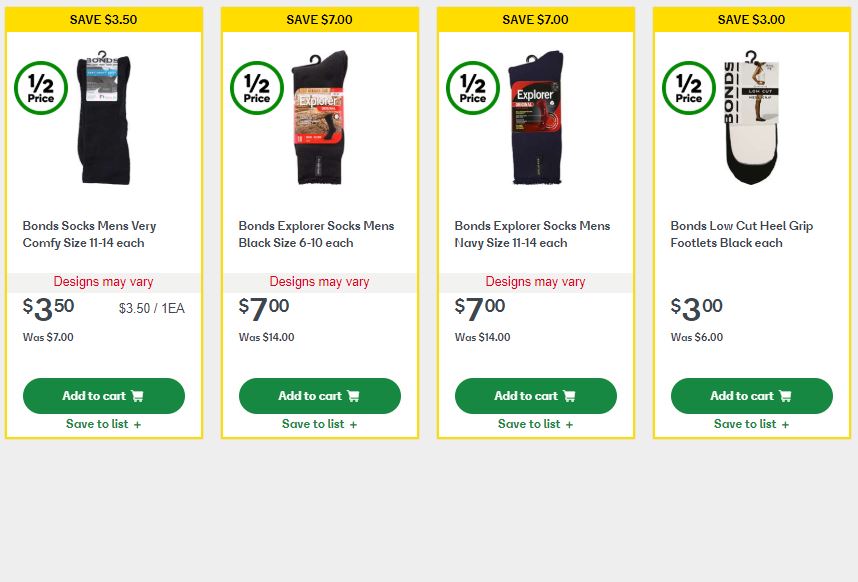The width and height of the screenshot is (858, 582).
Task: Click the cart icon on Bonds Low Cut Footlets
Action: tap(785, 396)
